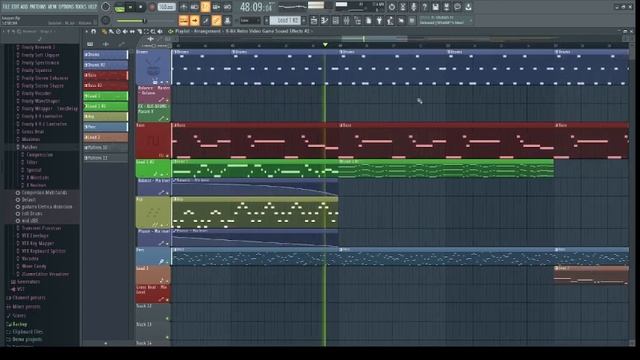The width and height of the screenshot is (640, 360).
Task: Select the delete tool in the playlist toolbar
Action: click(x=118, y=31)
